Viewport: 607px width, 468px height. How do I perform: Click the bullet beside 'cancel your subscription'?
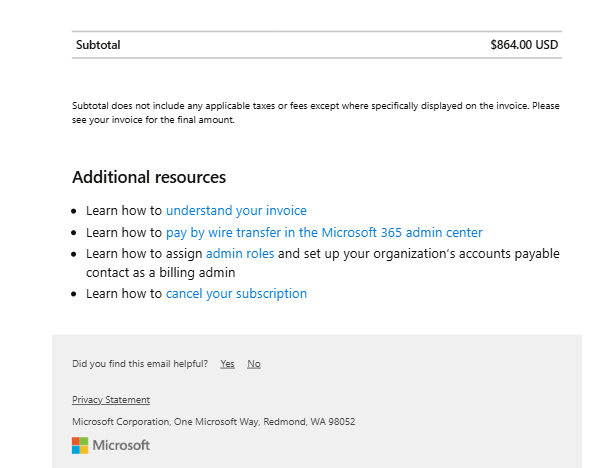pos(75,295)
